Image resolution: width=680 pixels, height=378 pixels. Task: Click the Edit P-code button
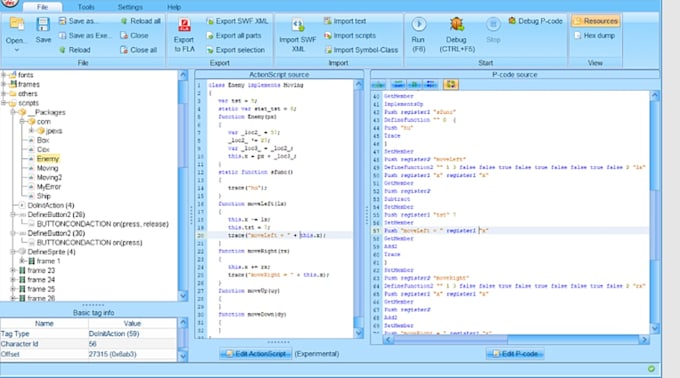(515, 354)
